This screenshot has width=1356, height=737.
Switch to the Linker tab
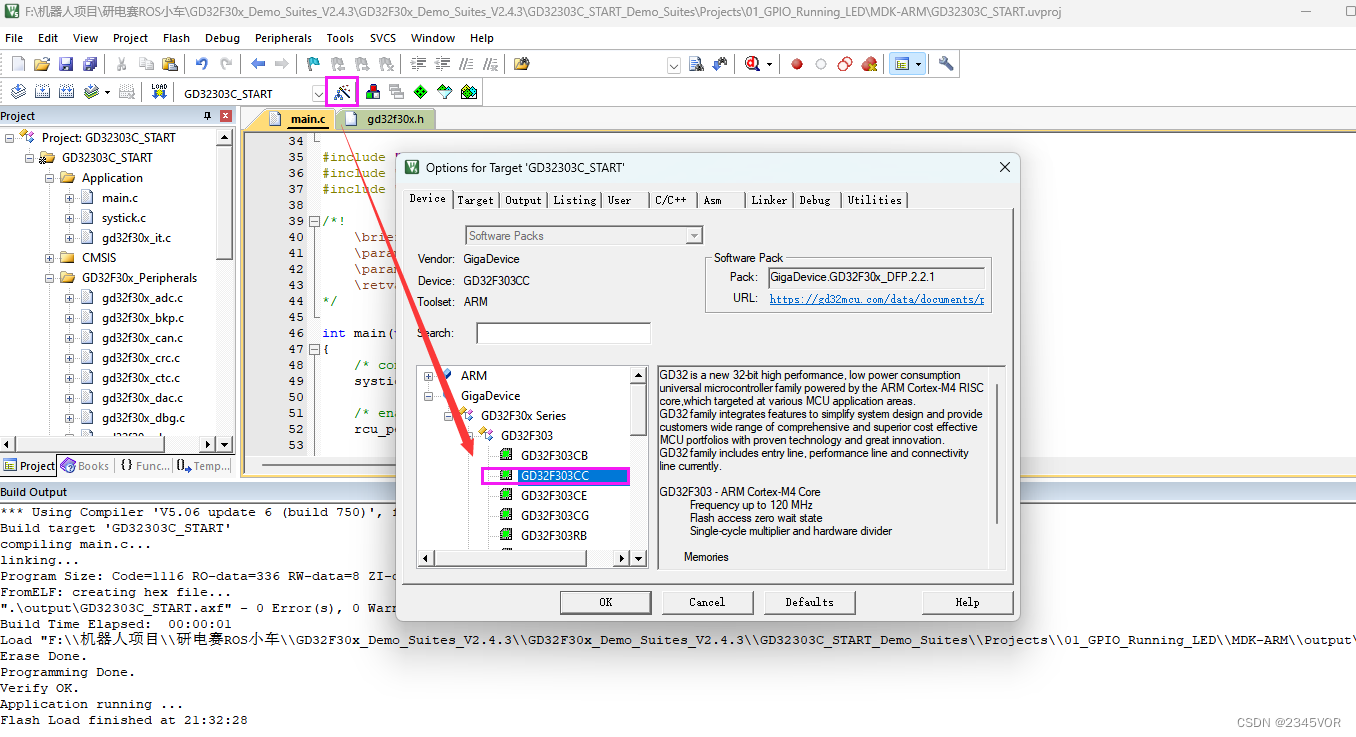coord(769,200)
